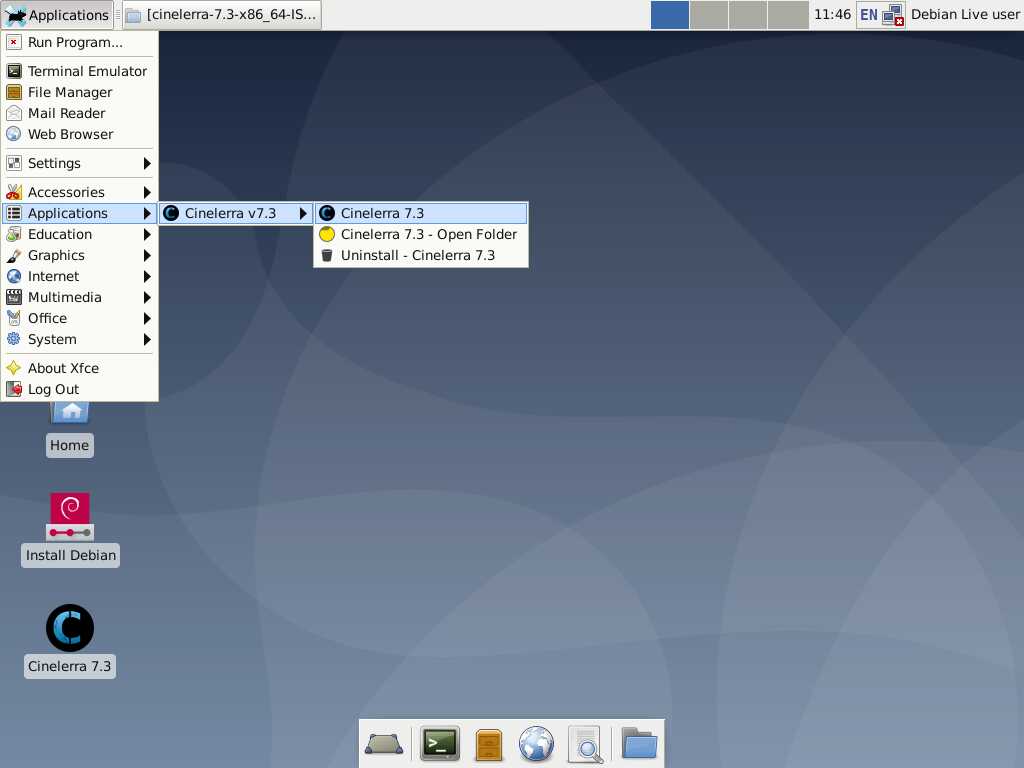Click the EN keyboard layout indicator
1024x768 pixels.
tap(868, 14)
